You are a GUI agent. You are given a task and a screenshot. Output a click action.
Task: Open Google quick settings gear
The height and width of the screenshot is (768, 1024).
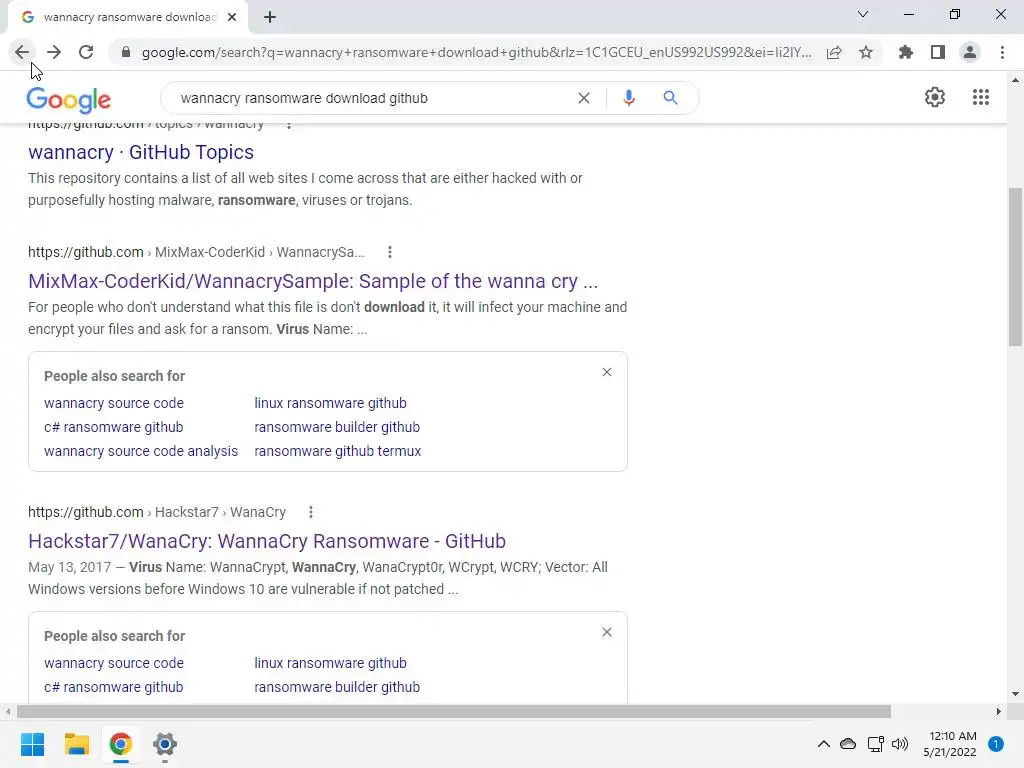pos(935,97)
